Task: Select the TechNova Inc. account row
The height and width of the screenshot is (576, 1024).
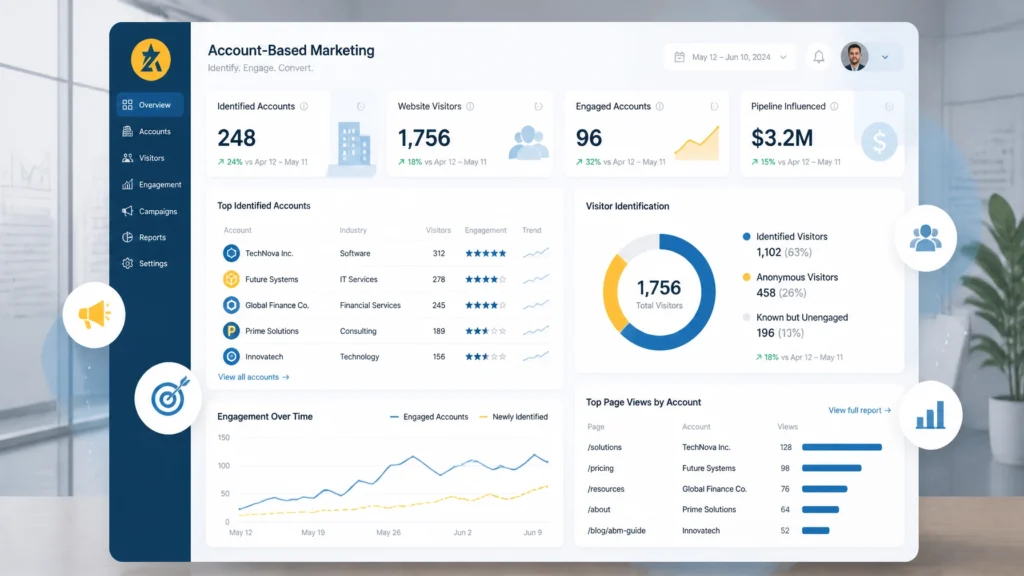Action: coord(385,253)
